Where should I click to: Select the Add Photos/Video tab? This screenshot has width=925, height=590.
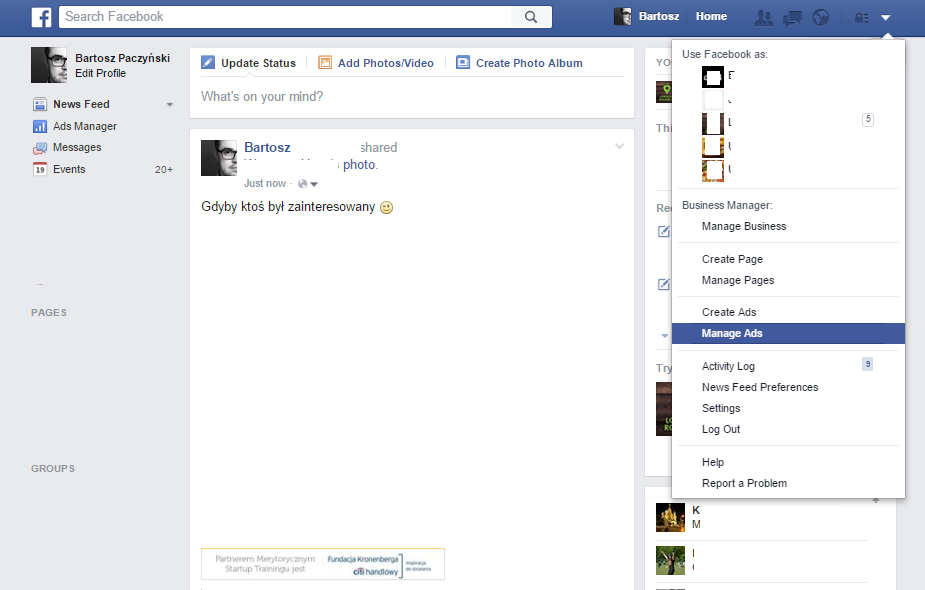click(385, 63)
